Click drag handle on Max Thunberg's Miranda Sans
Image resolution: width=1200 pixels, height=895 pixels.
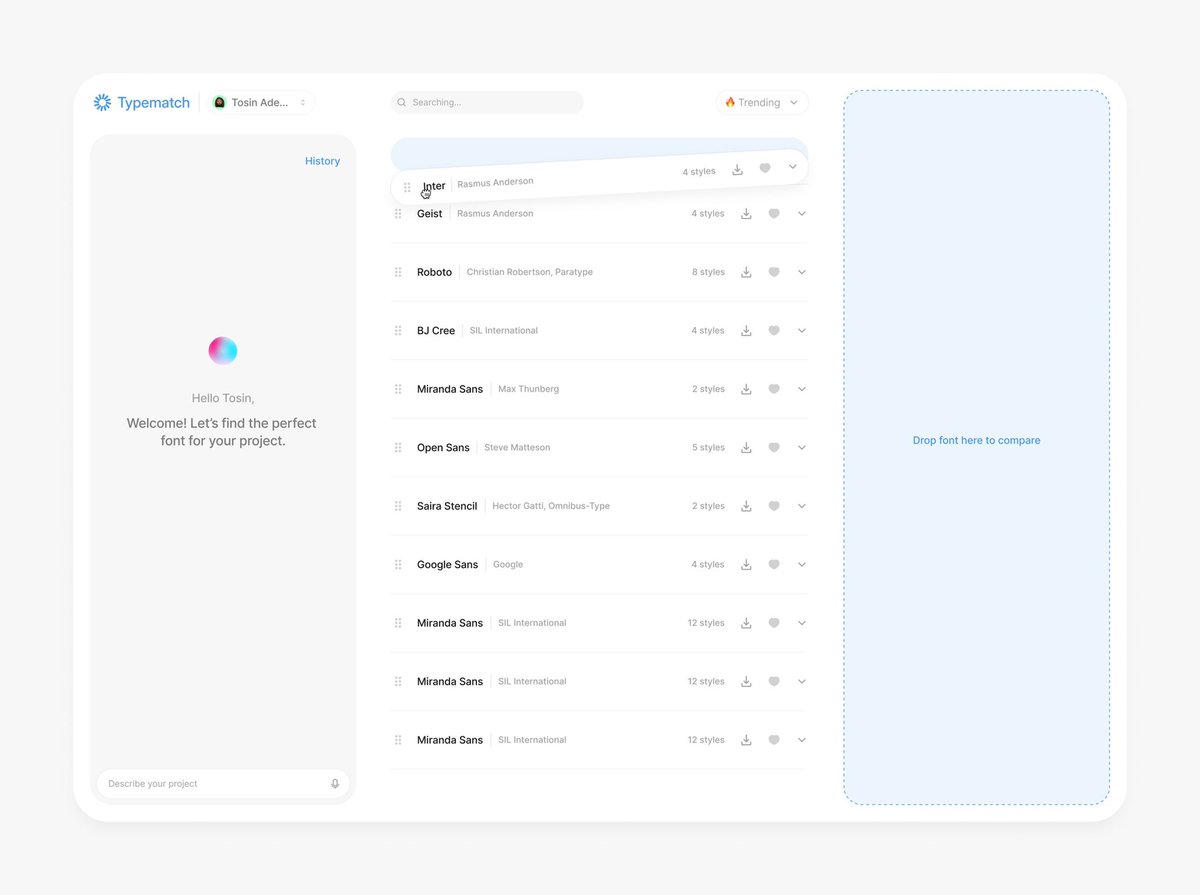398,389
